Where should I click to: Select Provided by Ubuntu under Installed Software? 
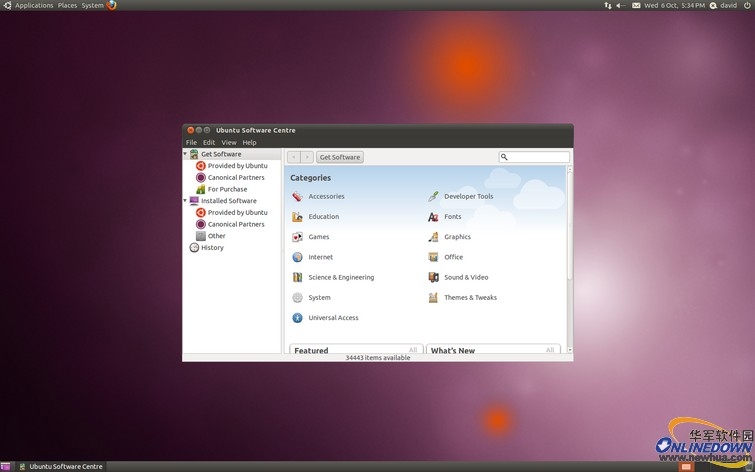pos(237,212)
